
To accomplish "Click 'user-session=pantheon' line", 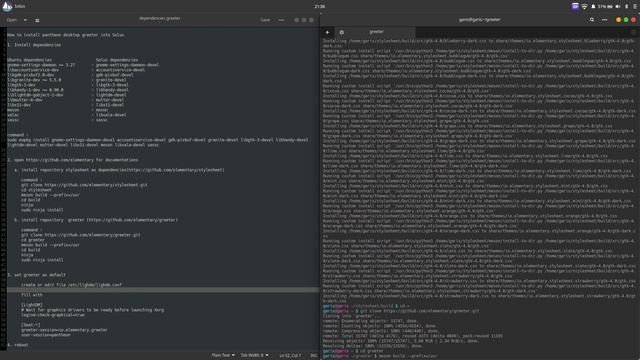I will click(x=46, y=335).
